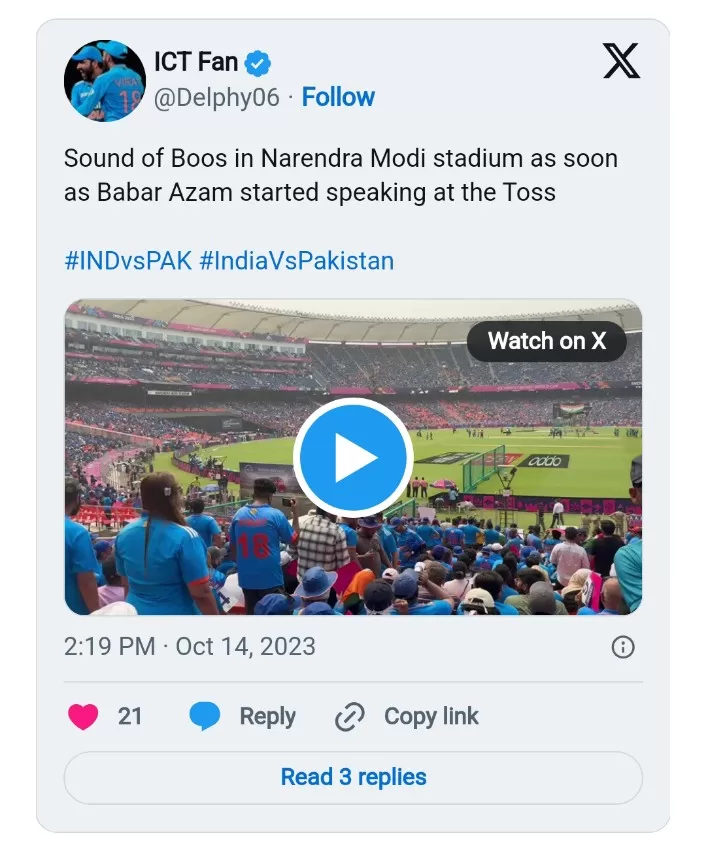The width and height of the screenshot is (706, 845).
Task: Expand Read 3 replies
Action: (x=353, y=777)
